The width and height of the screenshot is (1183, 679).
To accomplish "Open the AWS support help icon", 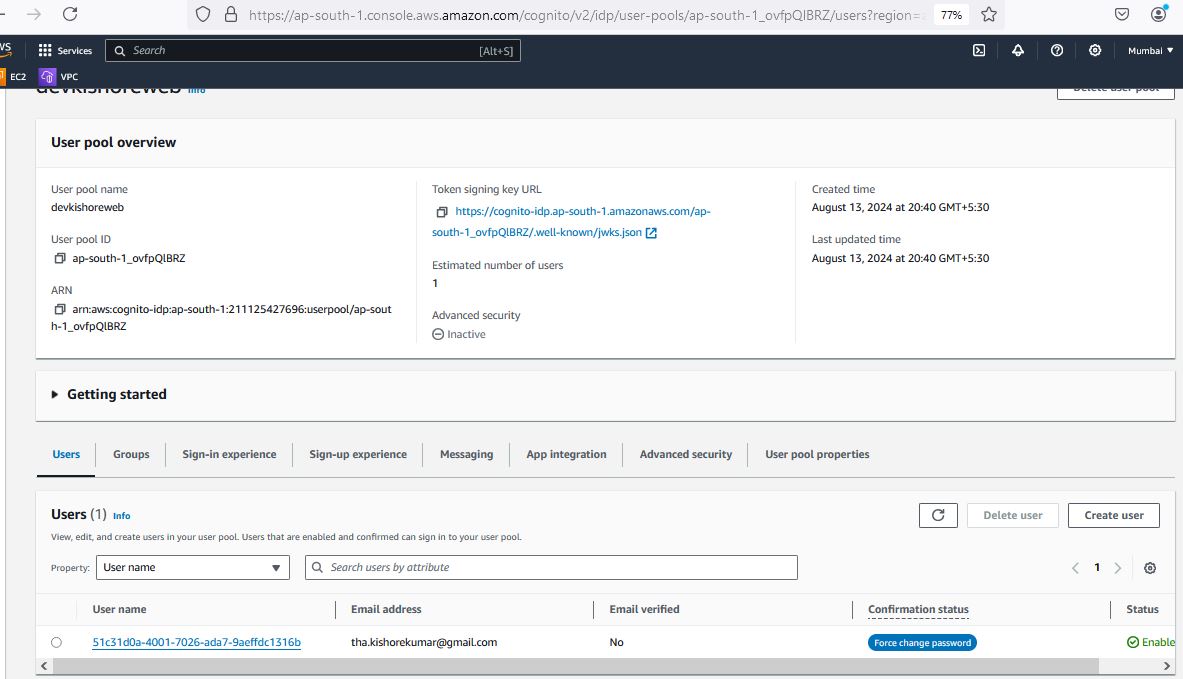I will (1057, 51).
